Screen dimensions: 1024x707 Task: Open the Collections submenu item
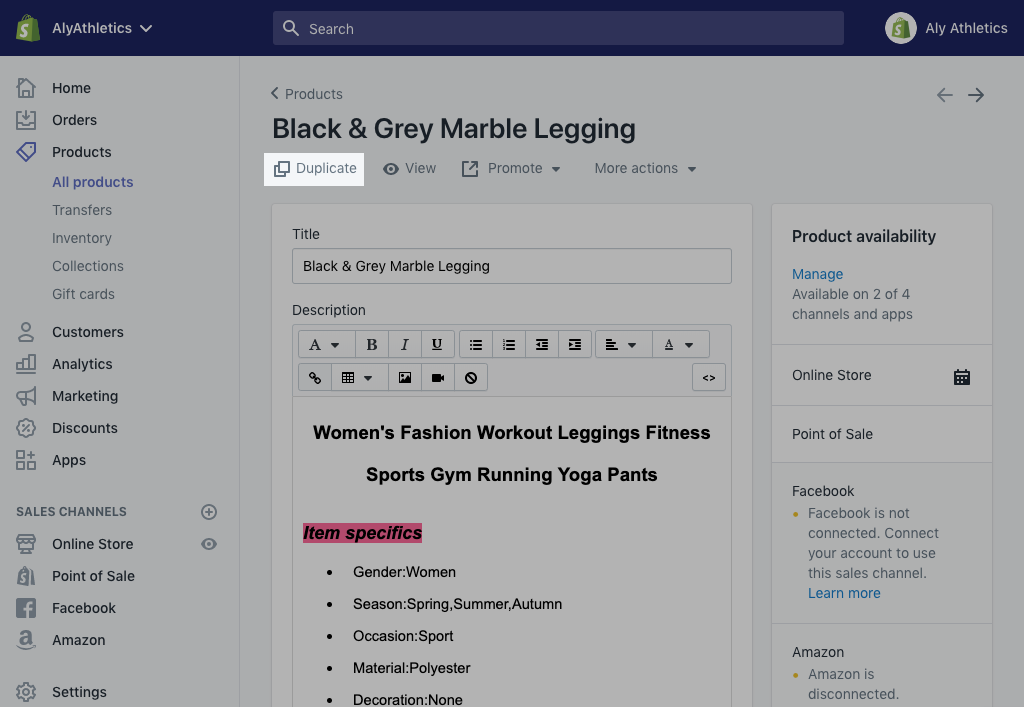88,266
